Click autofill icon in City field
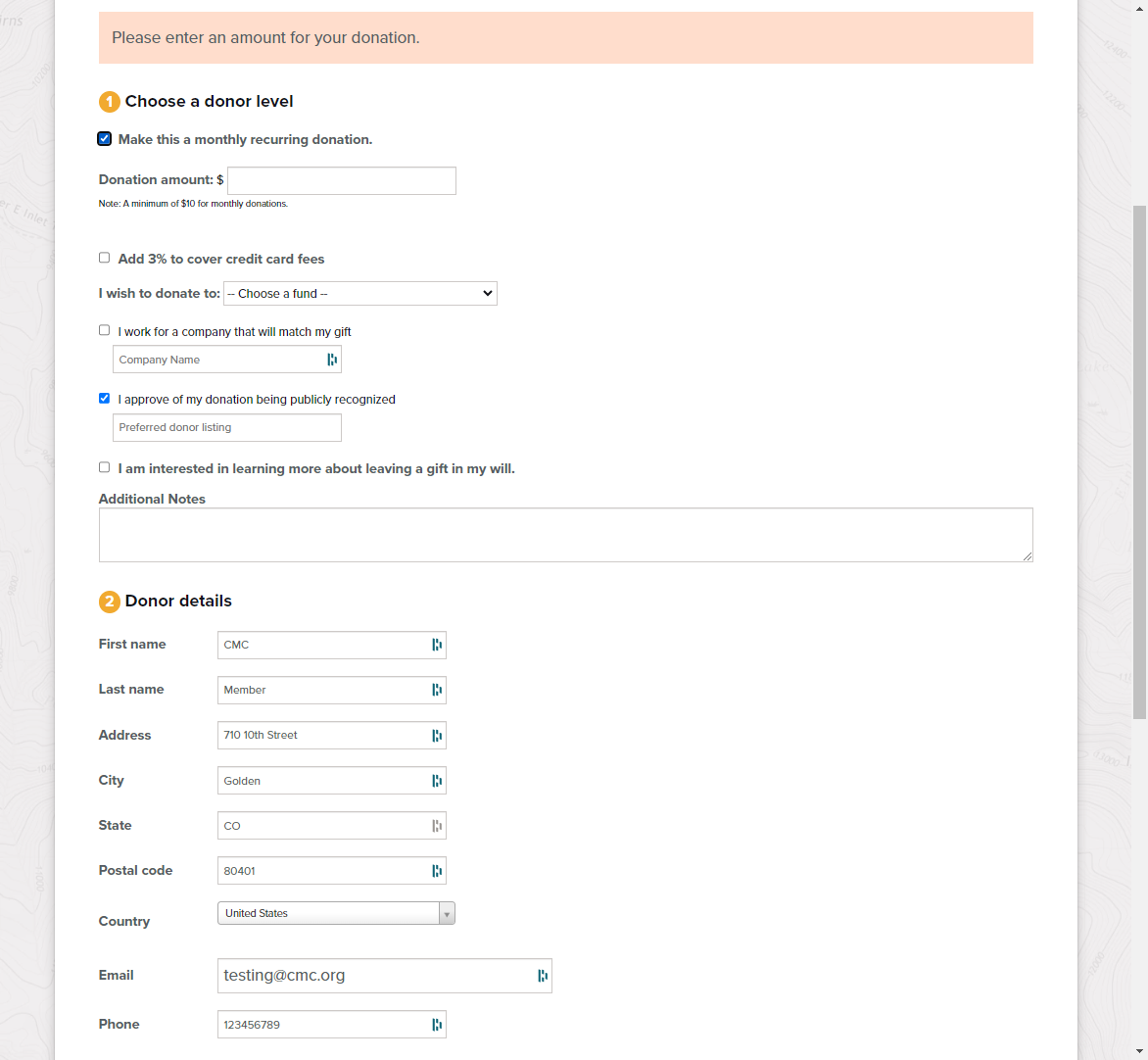 [x=437, y=781]
